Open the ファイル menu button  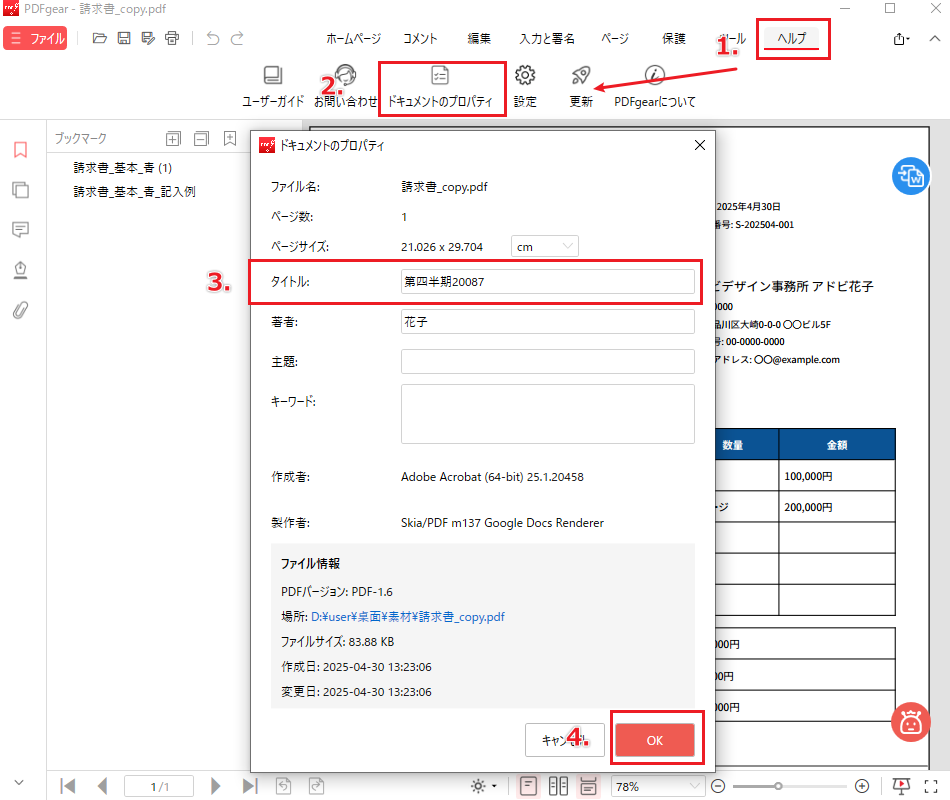[35, 39]
